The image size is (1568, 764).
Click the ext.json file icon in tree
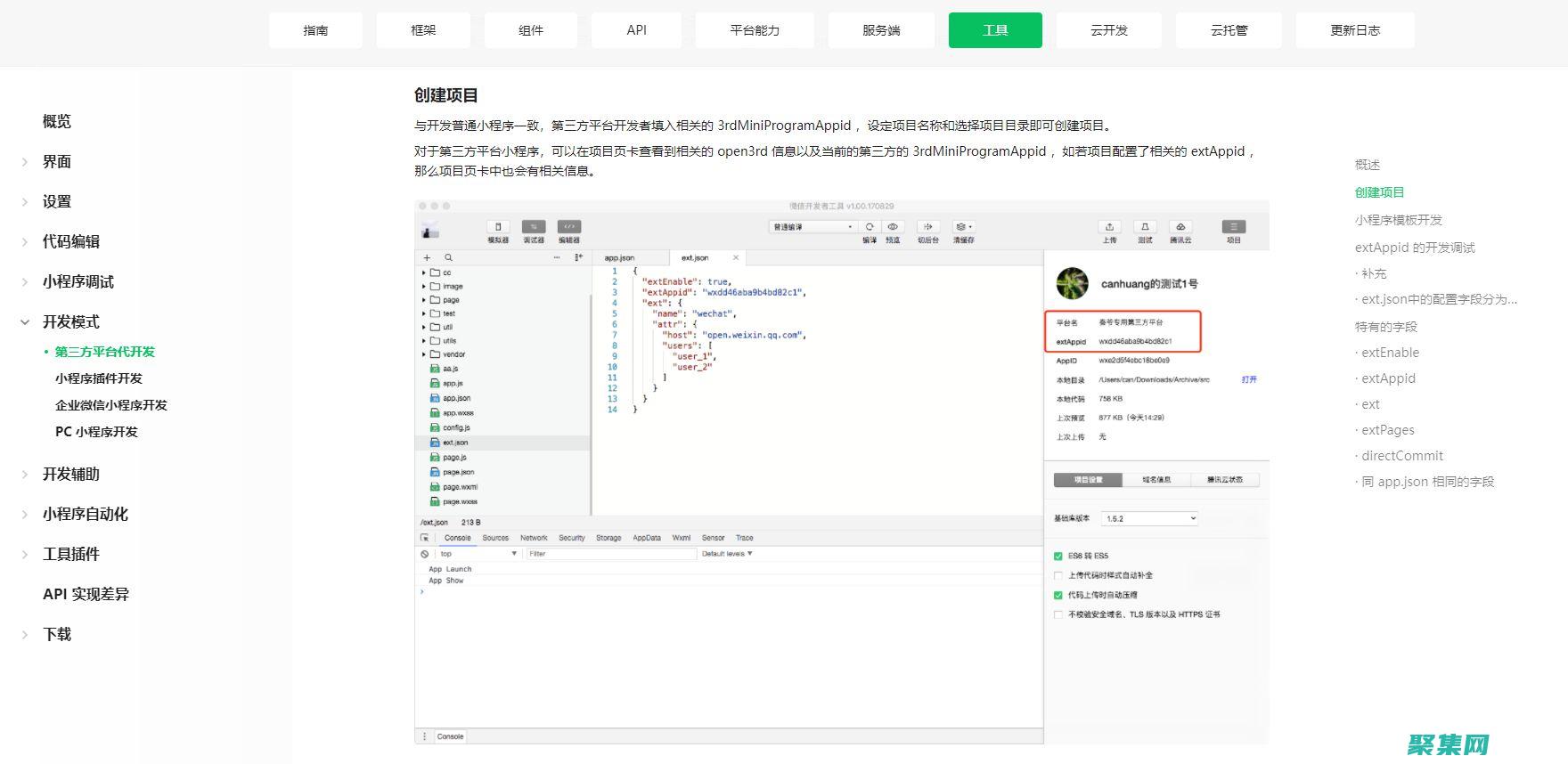435,443
